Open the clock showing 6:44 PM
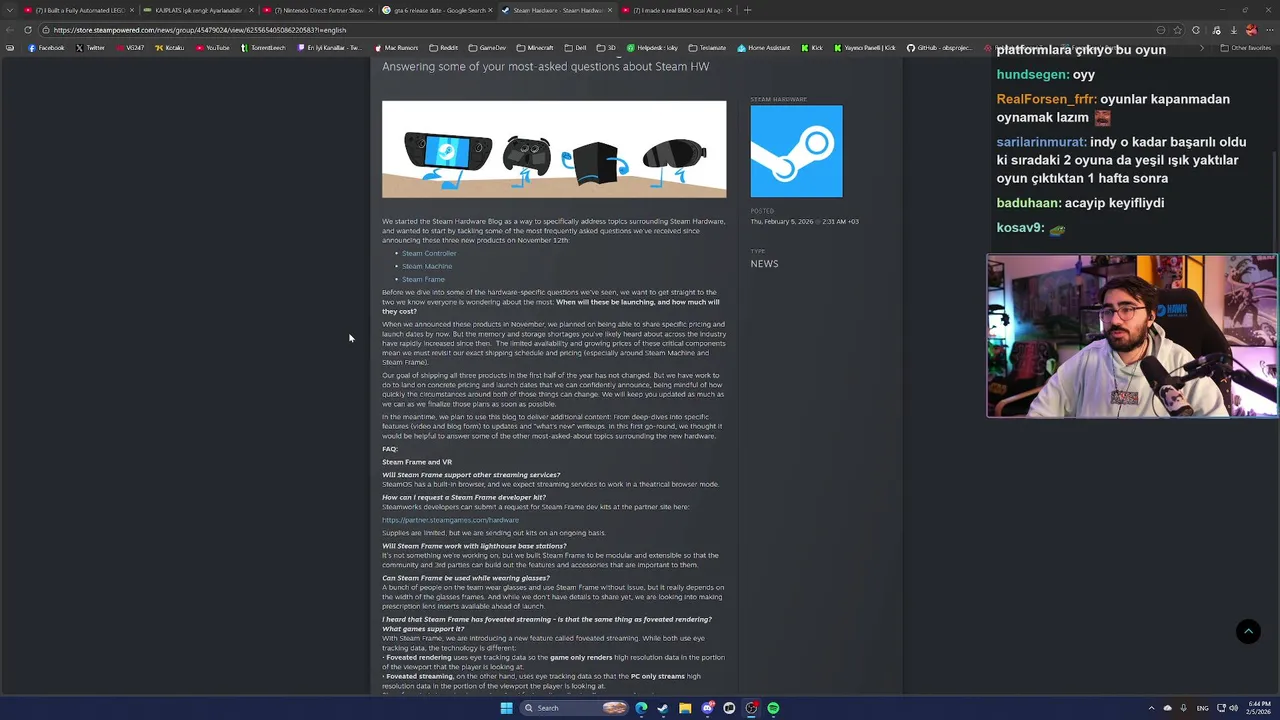Screen dimensions: 1280x720 (x=1260, y=708)
